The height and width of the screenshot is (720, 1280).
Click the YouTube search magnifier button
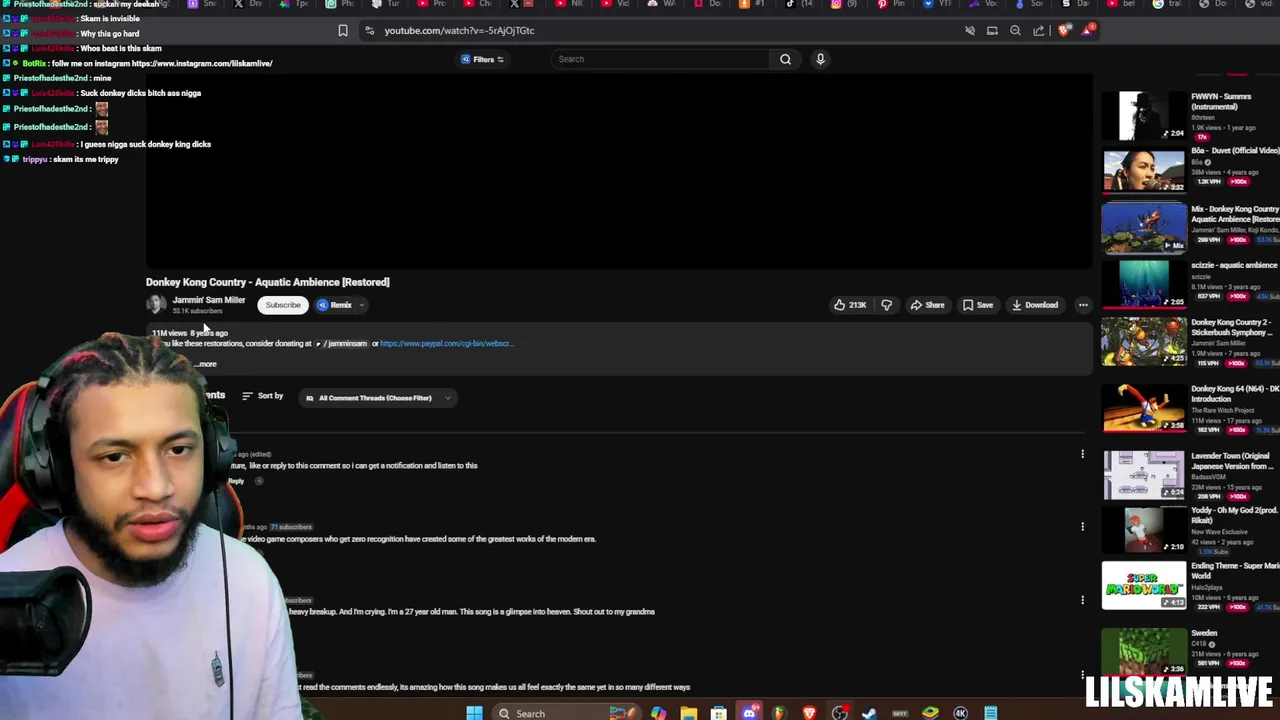tap(785, 59)
